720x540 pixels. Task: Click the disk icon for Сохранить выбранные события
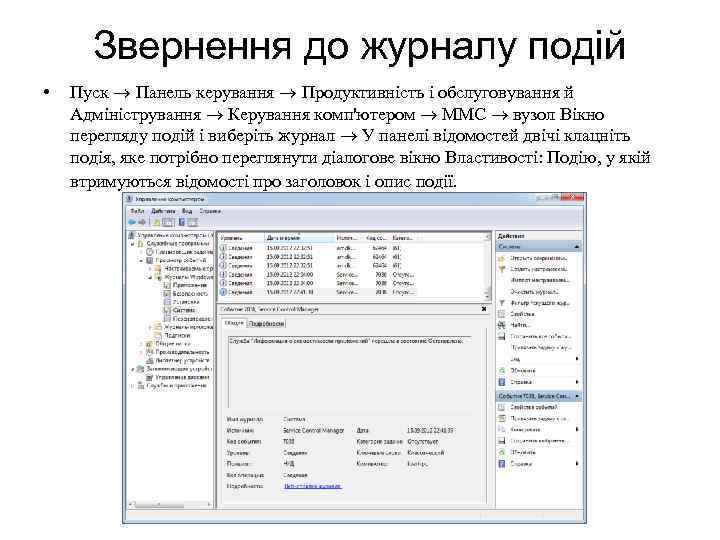point(502,441)
